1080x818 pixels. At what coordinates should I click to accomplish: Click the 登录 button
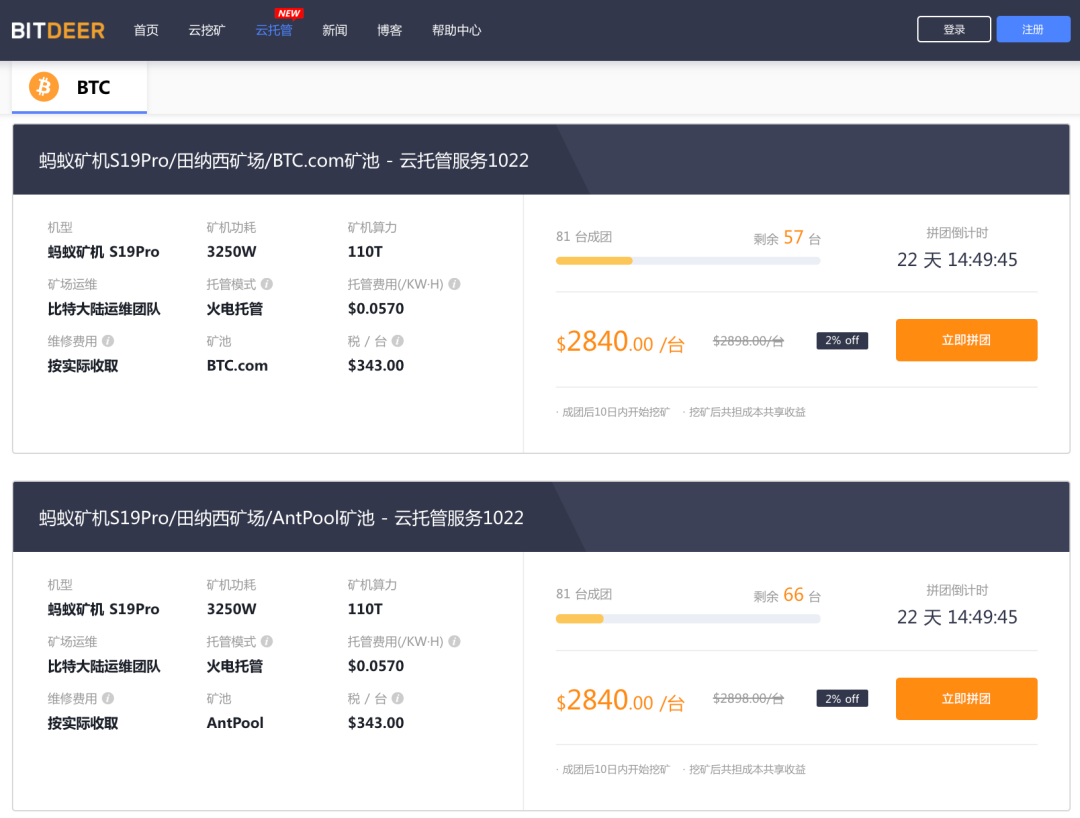[x=954, y=30]
